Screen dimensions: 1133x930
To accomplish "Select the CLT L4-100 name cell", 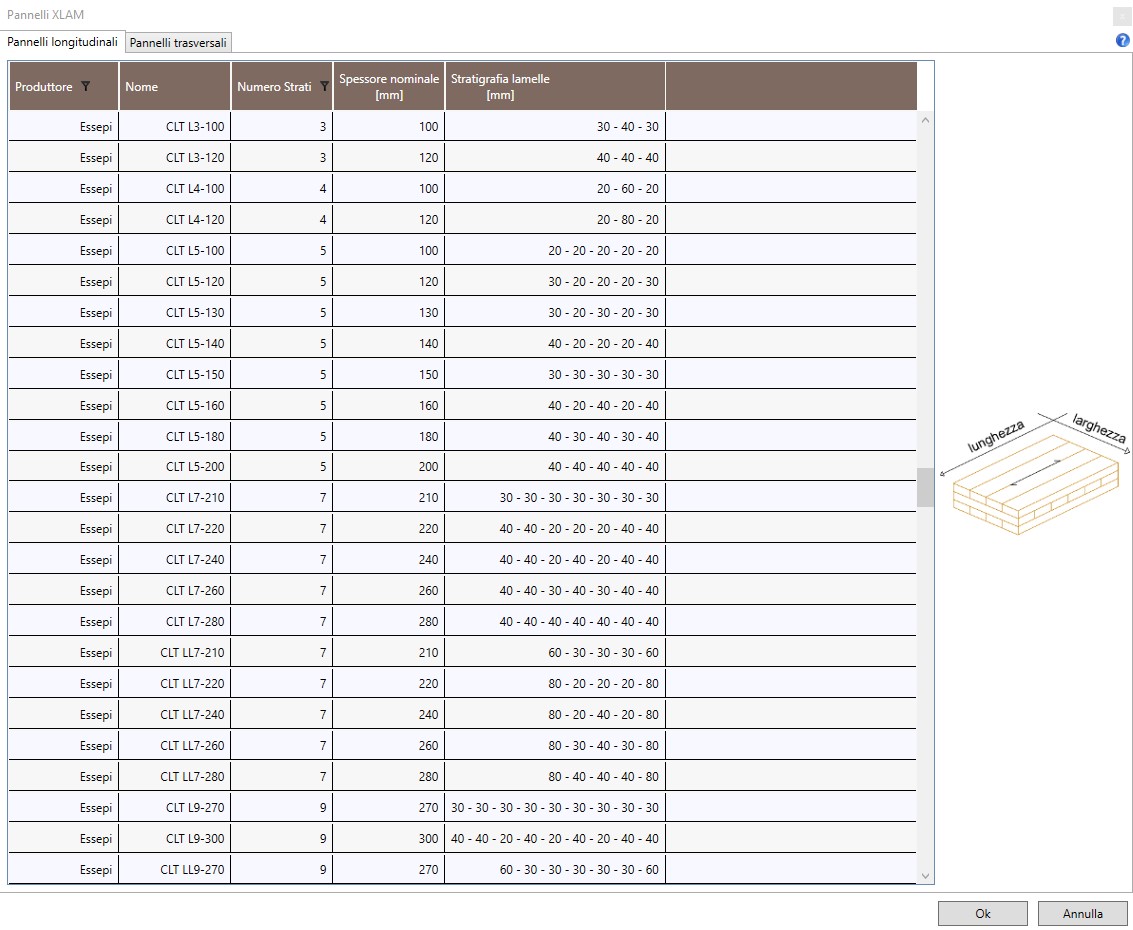I will 175,189.
